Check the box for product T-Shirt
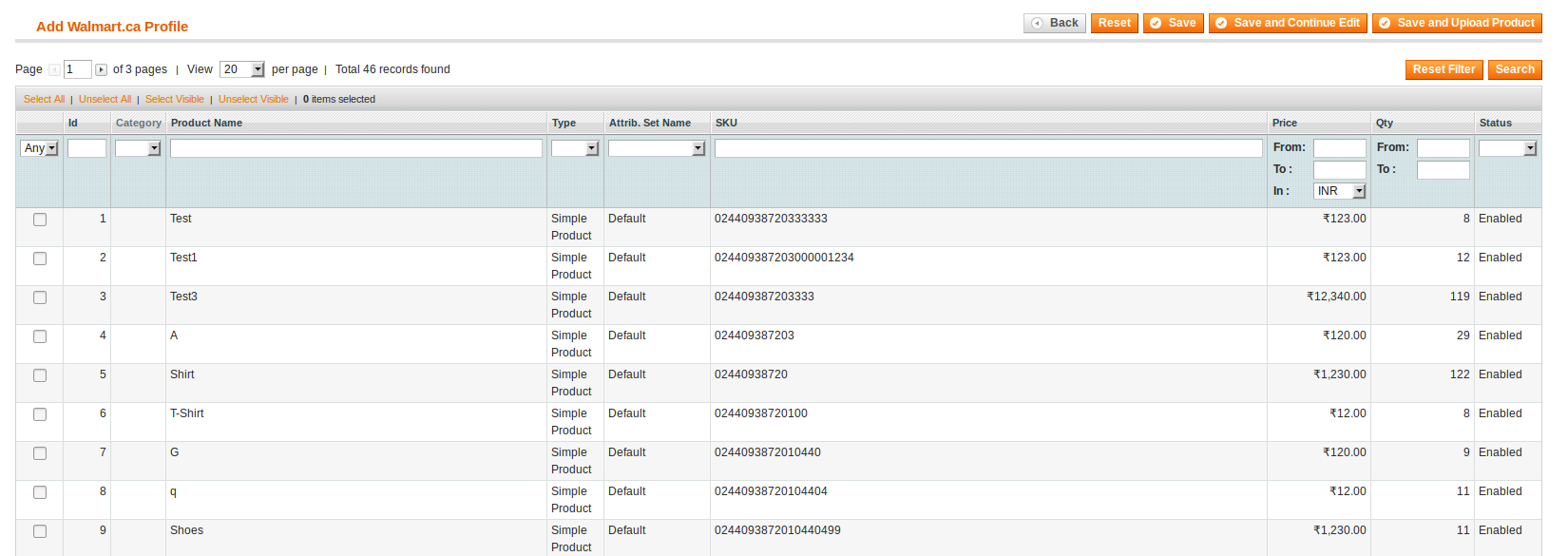Viewport: 1568px width, 556px height. (x=40, y=414)
